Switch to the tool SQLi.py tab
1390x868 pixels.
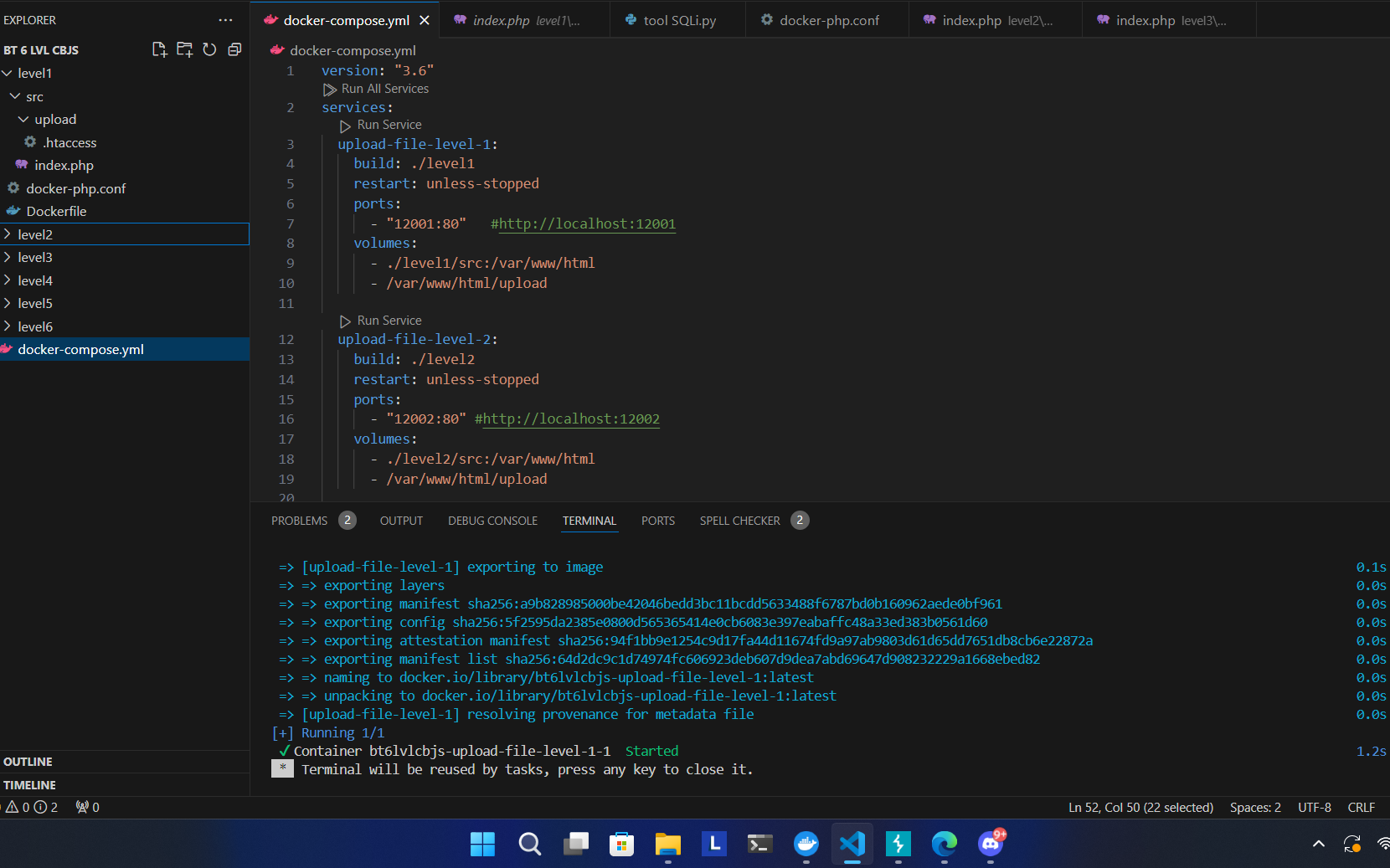click(x=679, y=20)
